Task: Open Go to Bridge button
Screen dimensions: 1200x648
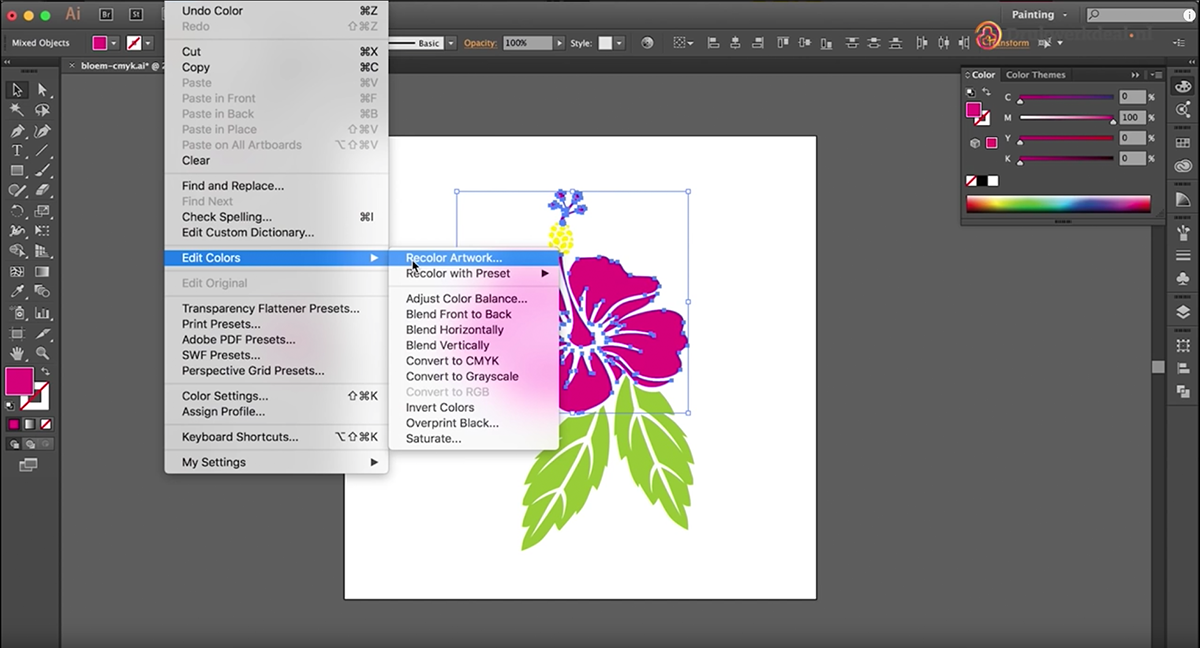Action: [105, 15]
